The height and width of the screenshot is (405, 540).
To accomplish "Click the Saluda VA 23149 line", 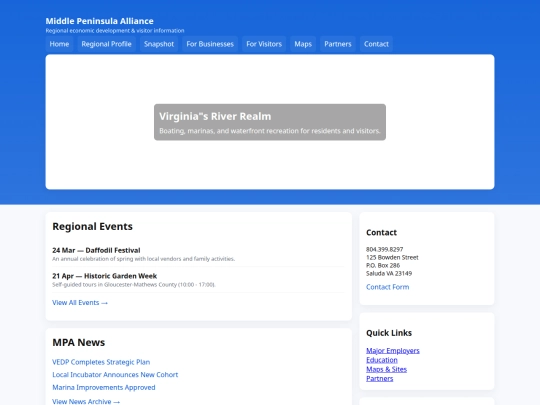I will pos(389,273).
